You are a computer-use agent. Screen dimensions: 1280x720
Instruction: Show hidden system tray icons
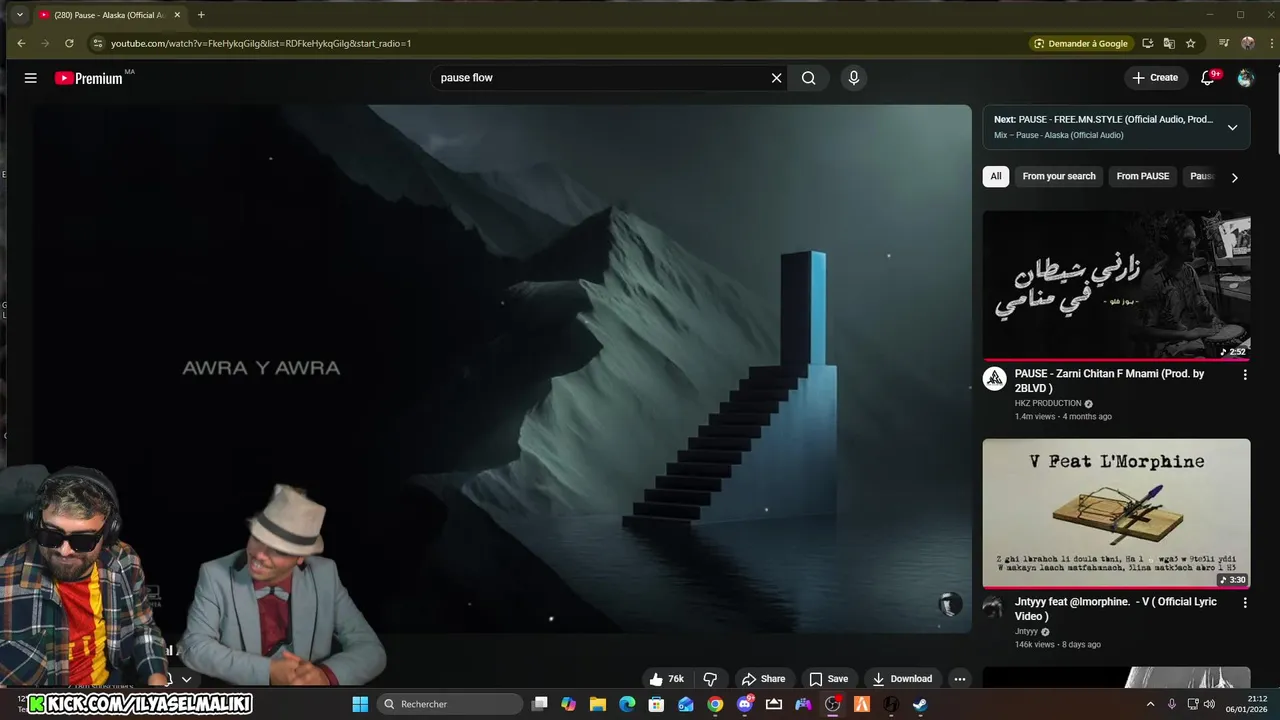tap(1150, 704)
